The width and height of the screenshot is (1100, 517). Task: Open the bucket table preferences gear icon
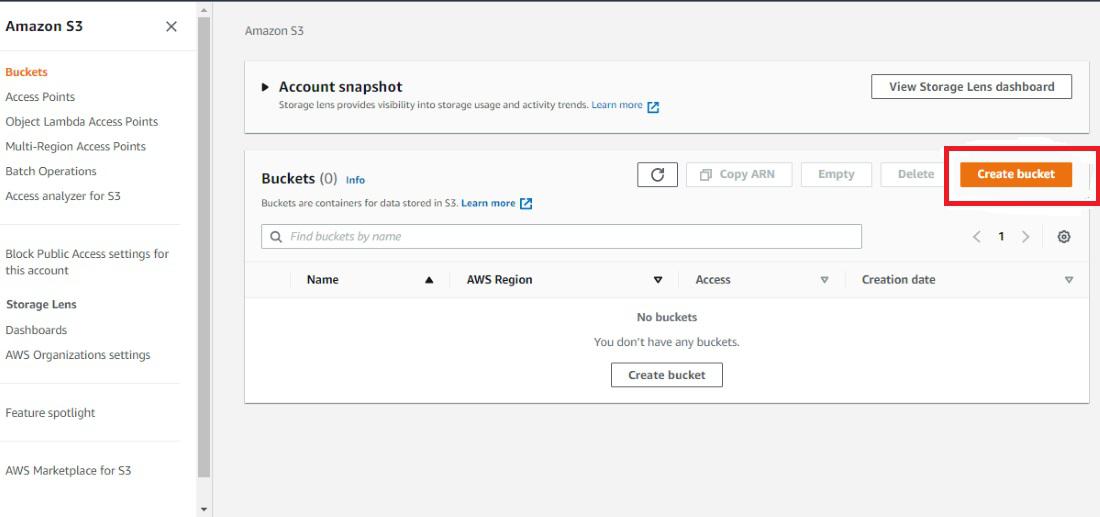pyautogui.click(x=1064, y=237)
